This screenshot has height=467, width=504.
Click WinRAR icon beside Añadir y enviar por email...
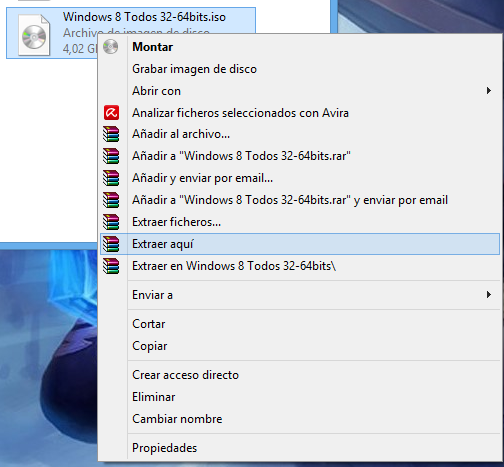click(x=111, y=178)
